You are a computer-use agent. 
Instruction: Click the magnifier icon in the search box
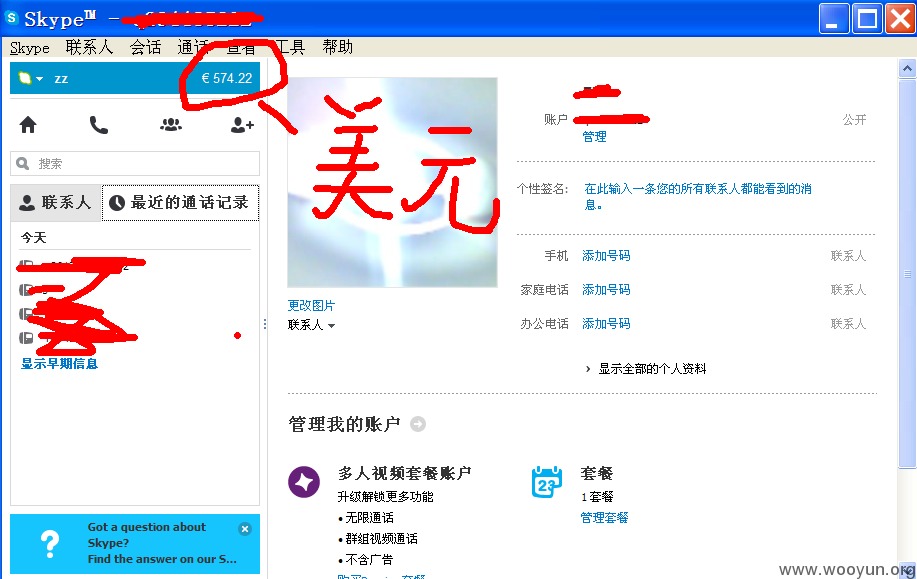[23, 164]
